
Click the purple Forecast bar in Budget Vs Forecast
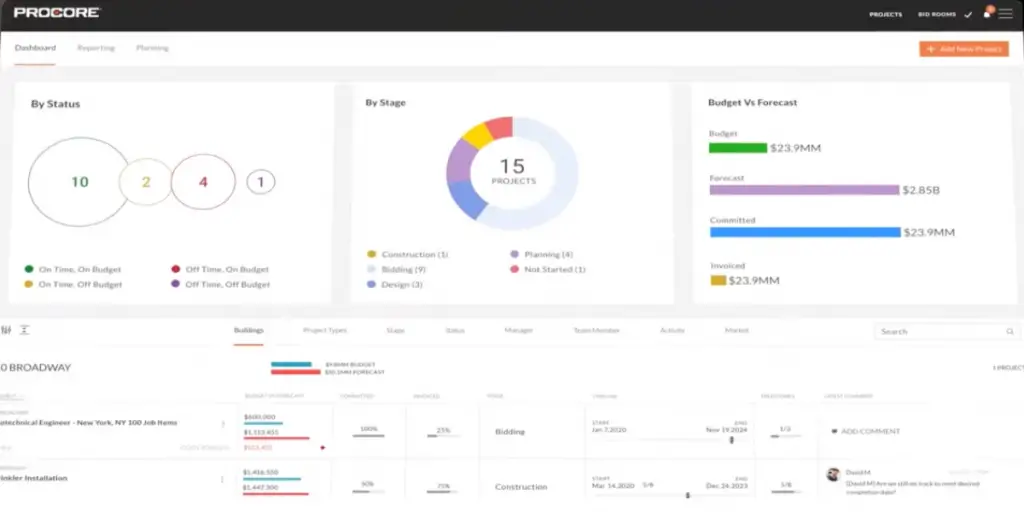[x=804, y=190]
